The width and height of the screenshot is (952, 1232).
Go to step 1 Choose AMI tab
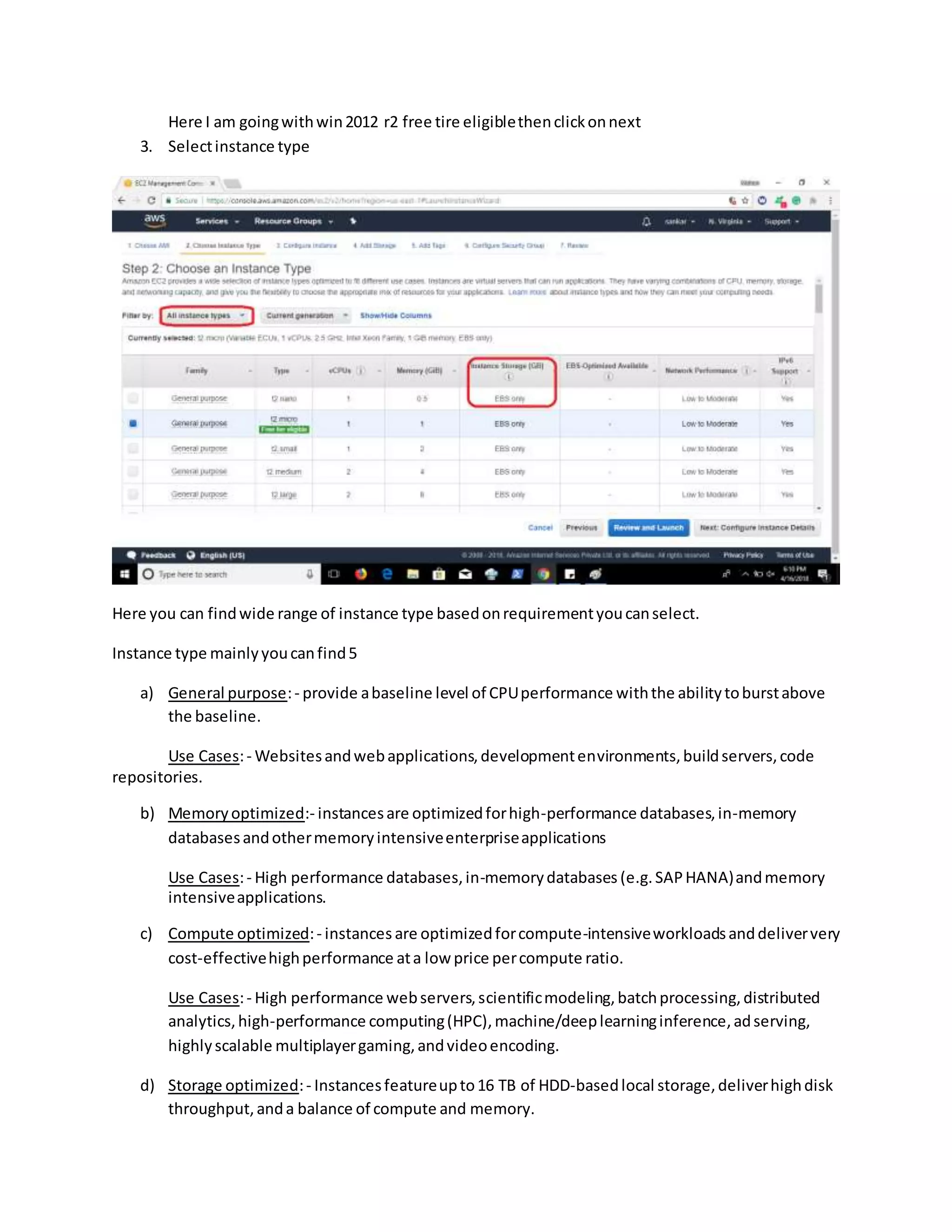[148, 245]
